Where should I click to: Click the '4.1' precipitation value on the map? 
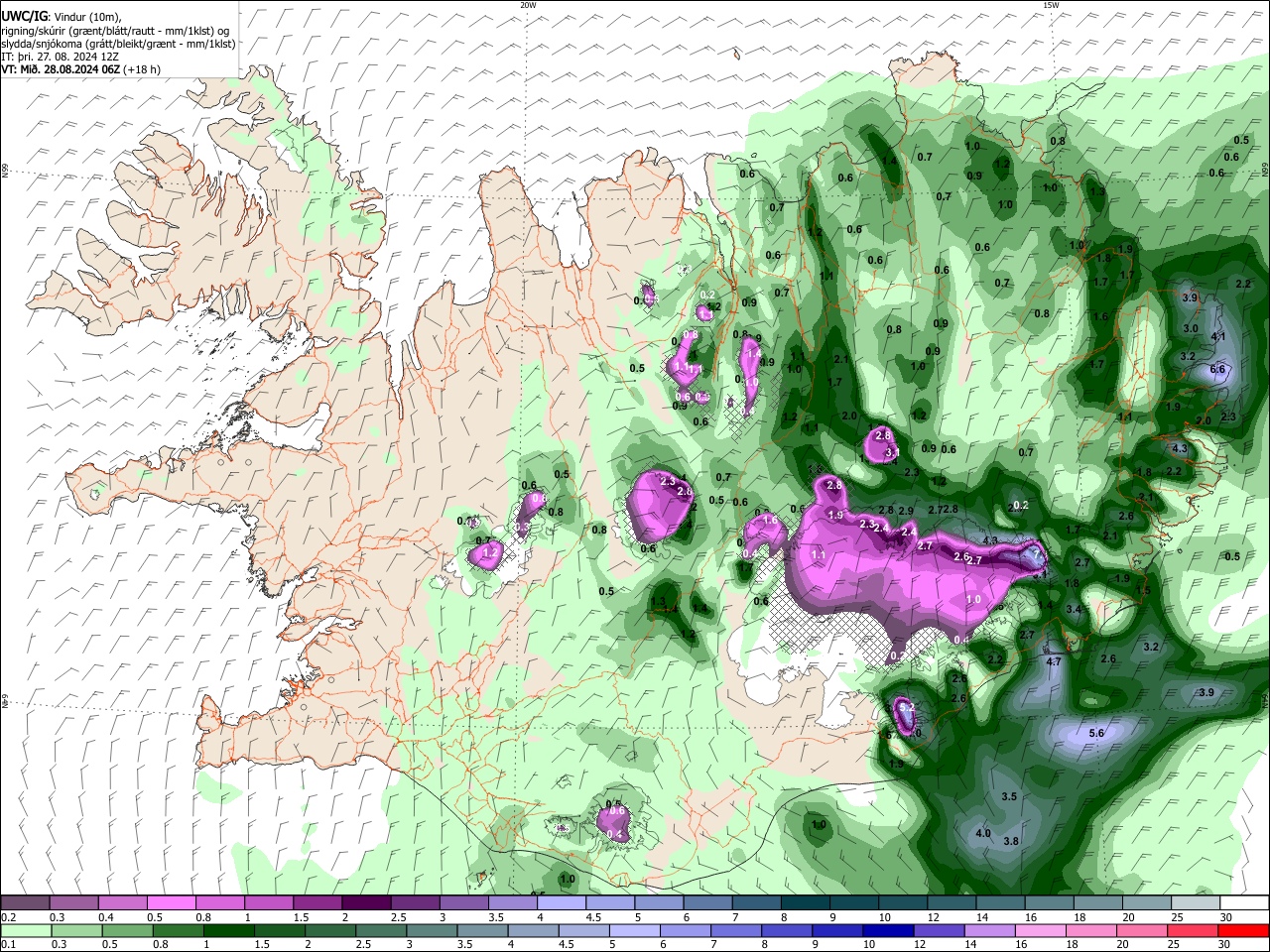1219,337
